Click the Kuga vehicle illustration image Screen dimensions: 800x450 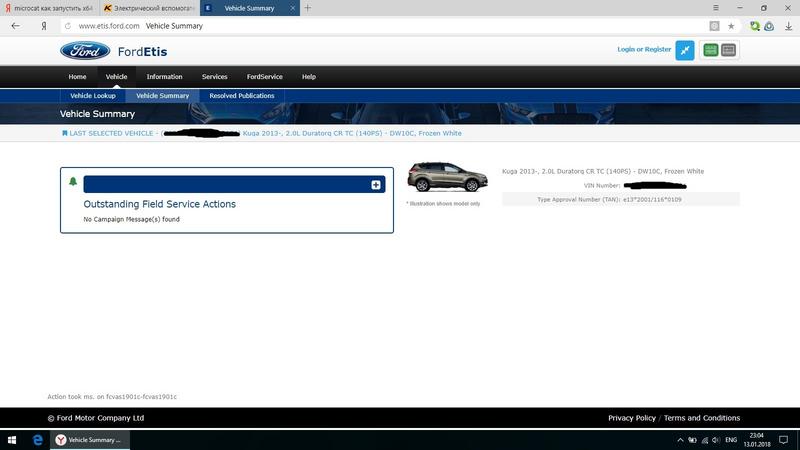click(447, 177)
